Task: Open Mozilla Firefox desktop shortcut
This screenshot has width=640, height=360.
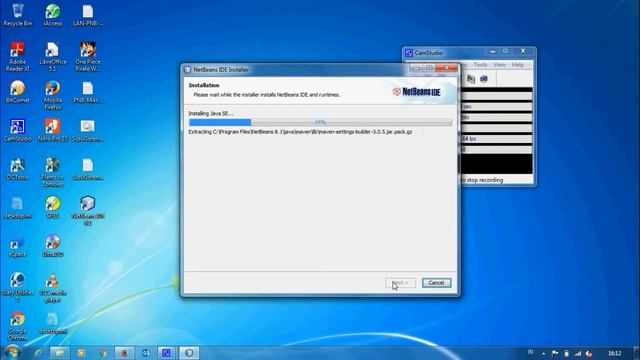Action: tap(53, 95)
